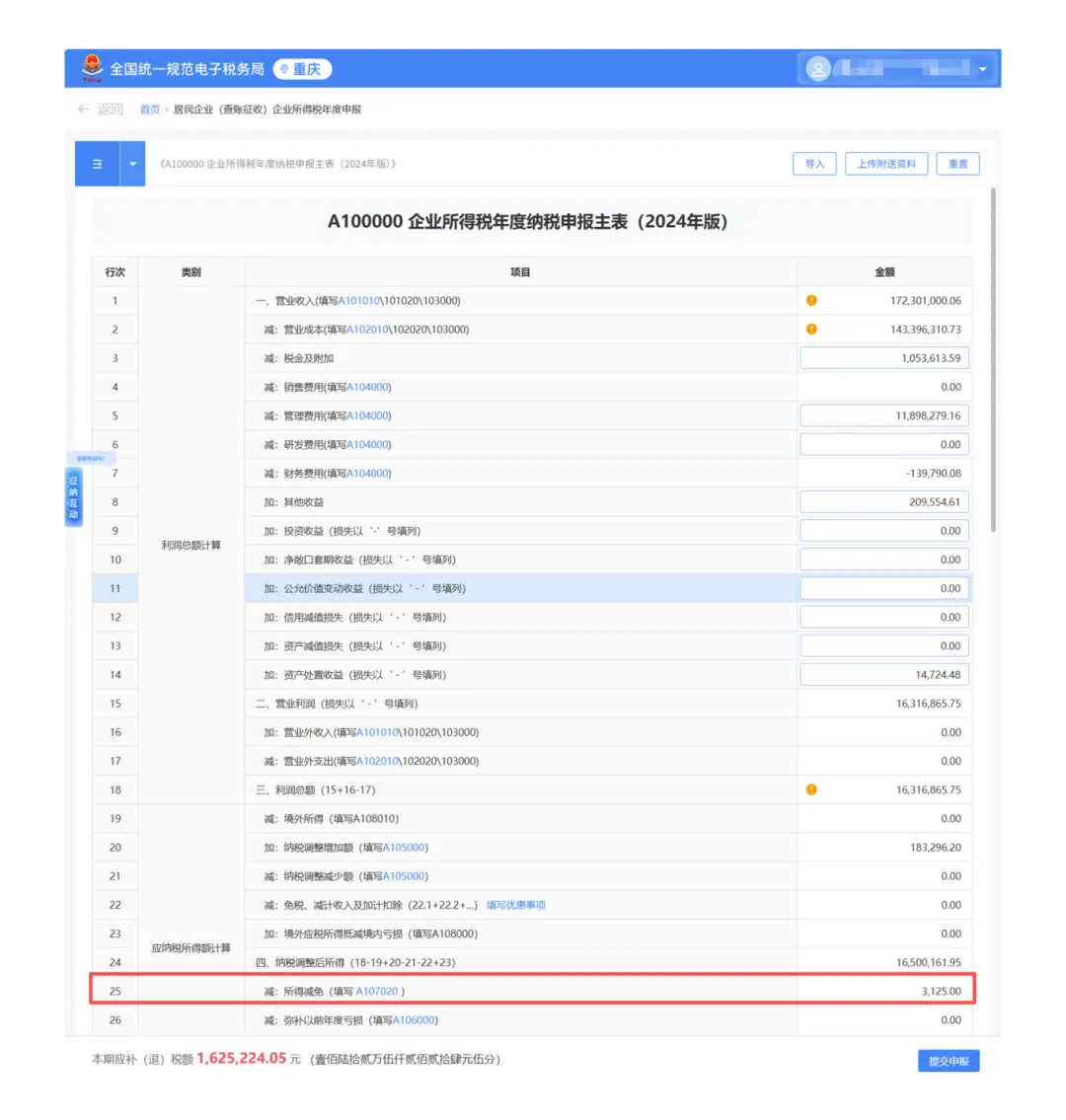Click the 金额 column header
The height and width of the screenshot is (1120, 1066).
pyautogui.click(x=884, y=272)
